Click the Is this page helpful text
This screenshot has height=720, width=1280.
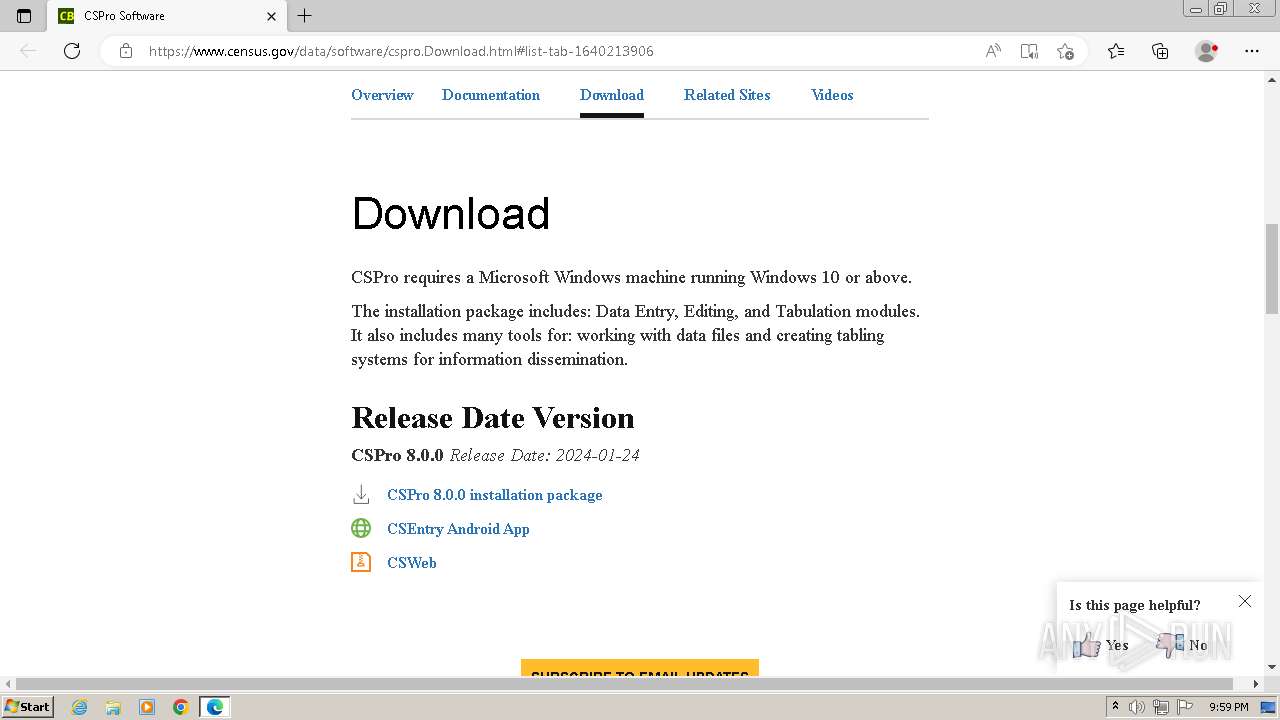(1135, 605)
